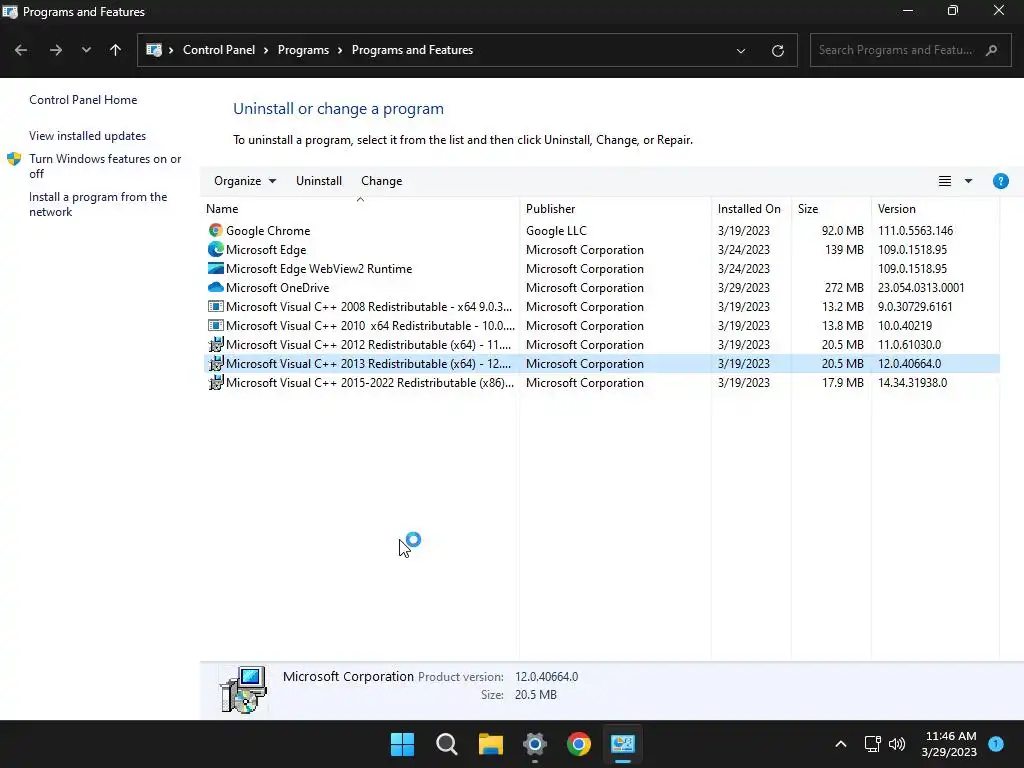Open View installed updates link

(88, 136)
